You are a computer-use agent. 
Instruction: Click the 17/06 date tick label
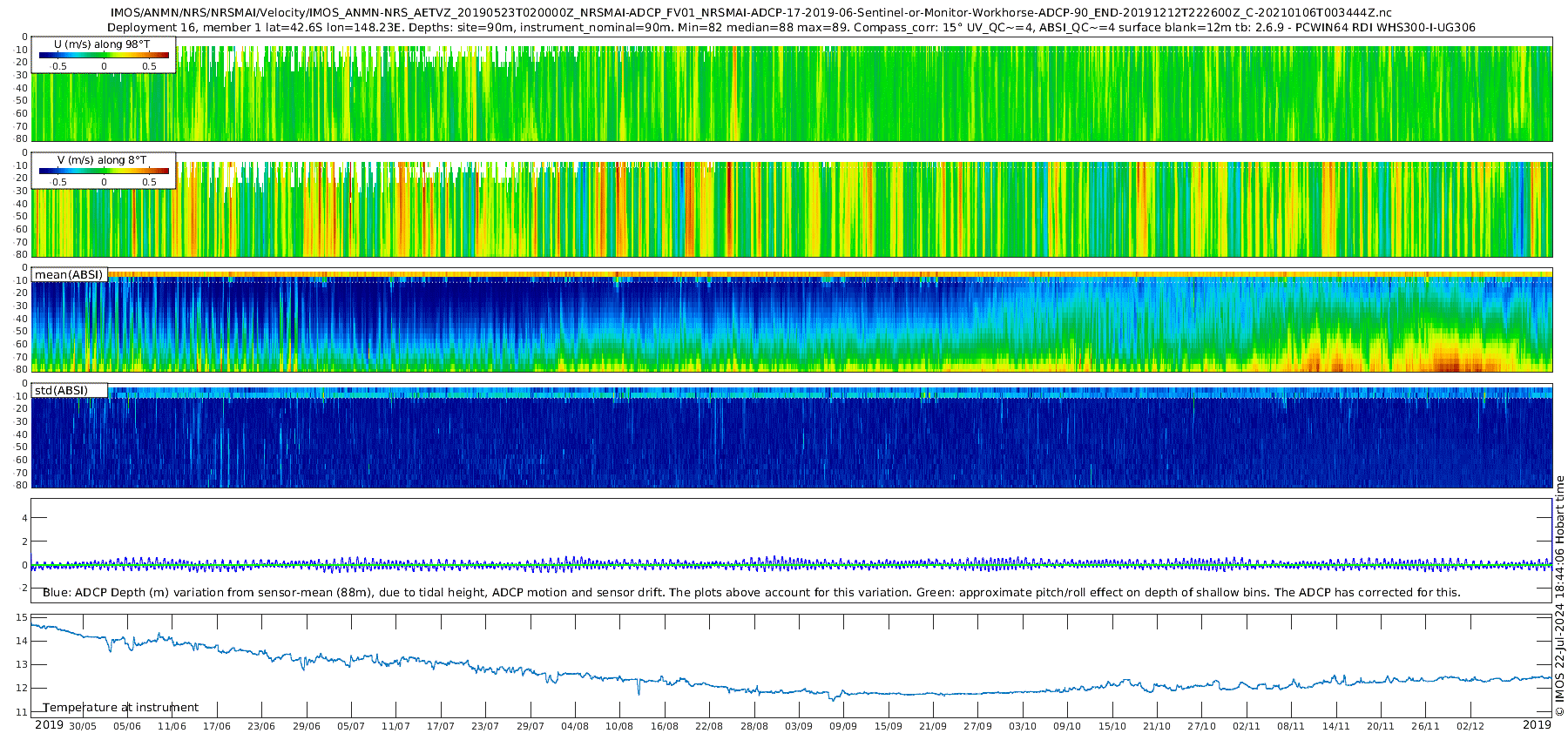[217, 726]
